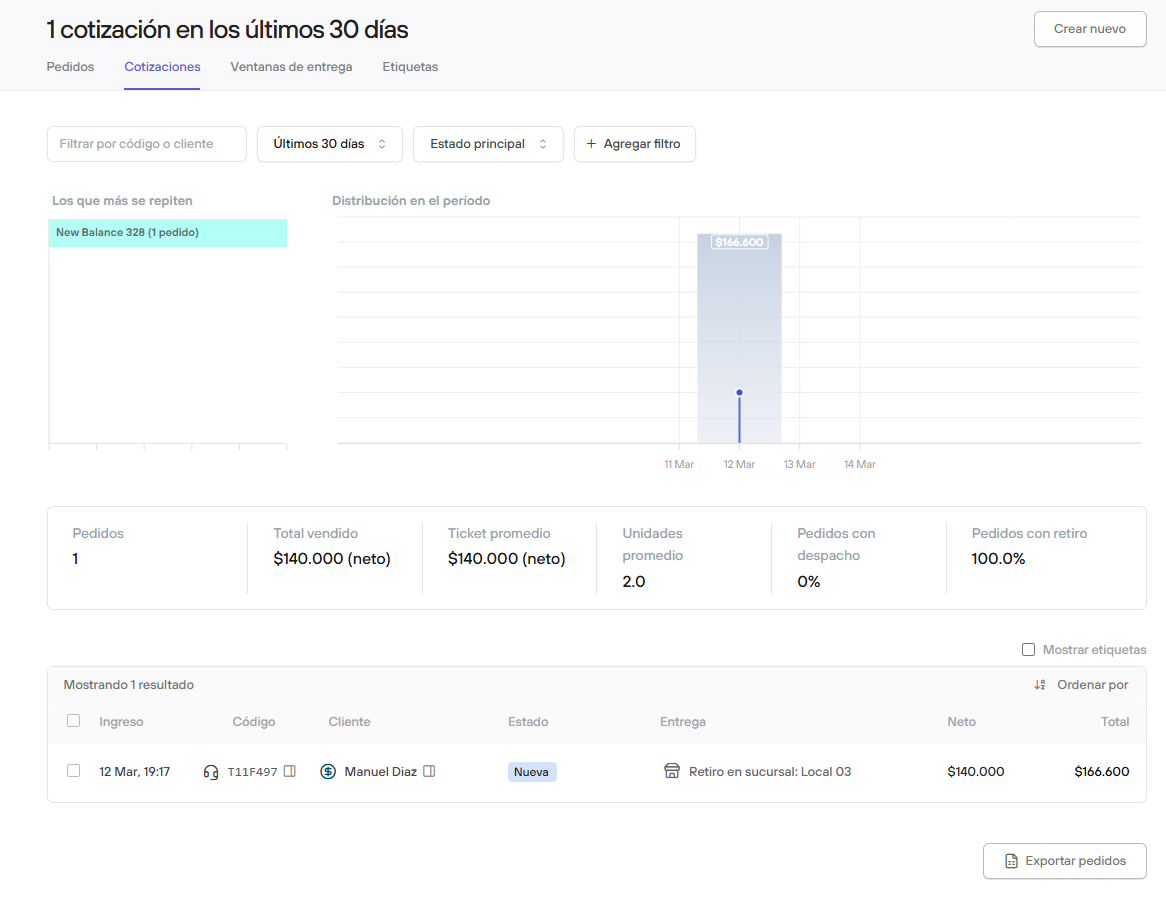This screenshot has height=899, width=1166.
Task: Click Retiro en sucursal: Local 03 text
Action: [x=770, y=772]
